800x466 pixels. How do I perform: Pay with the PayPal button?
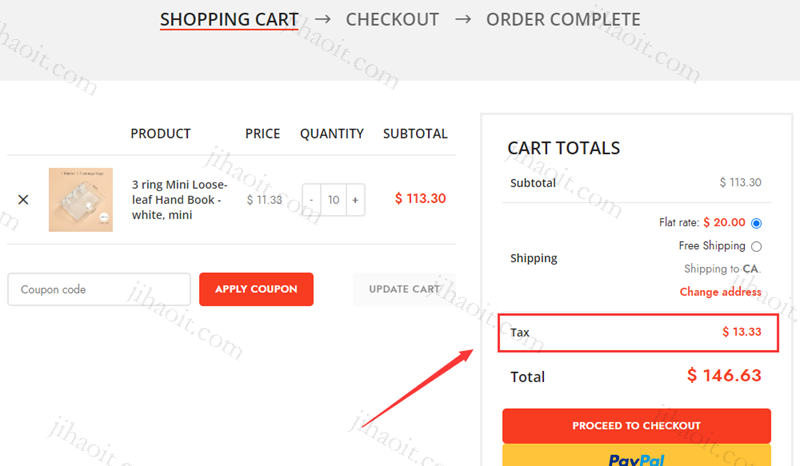coord(636,456)
